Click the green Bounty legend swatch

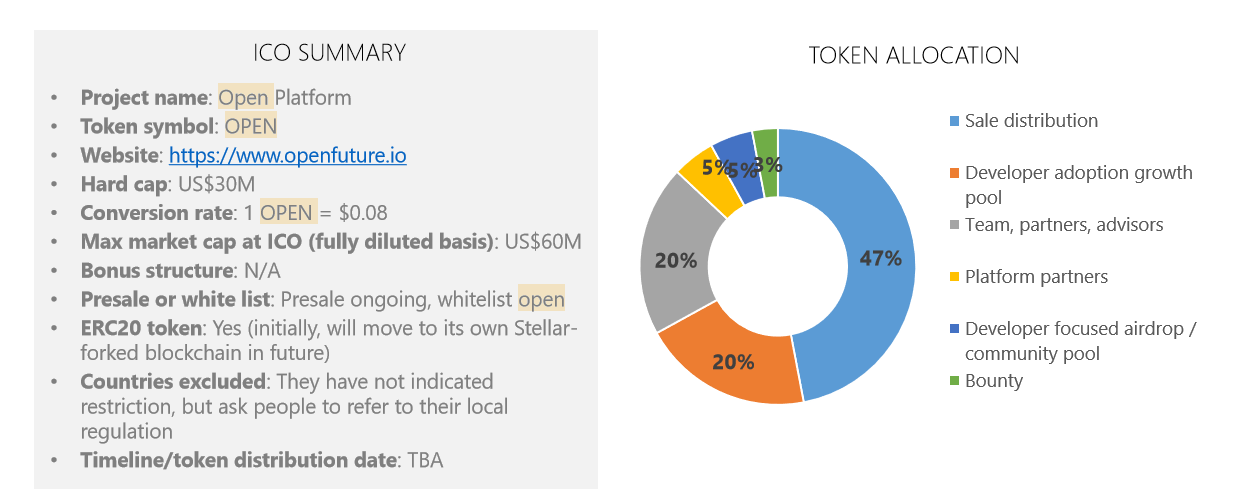[x=955, y=381]
